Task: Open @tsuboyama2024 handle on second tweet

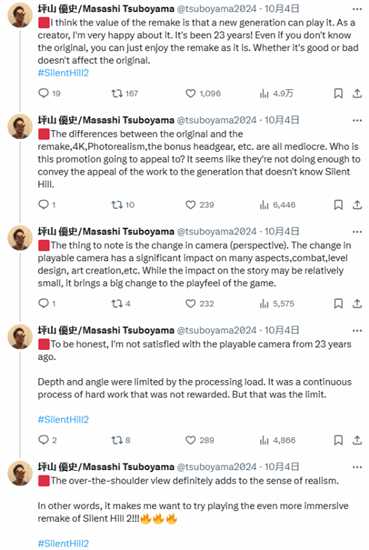Action: tap(216, 120)
